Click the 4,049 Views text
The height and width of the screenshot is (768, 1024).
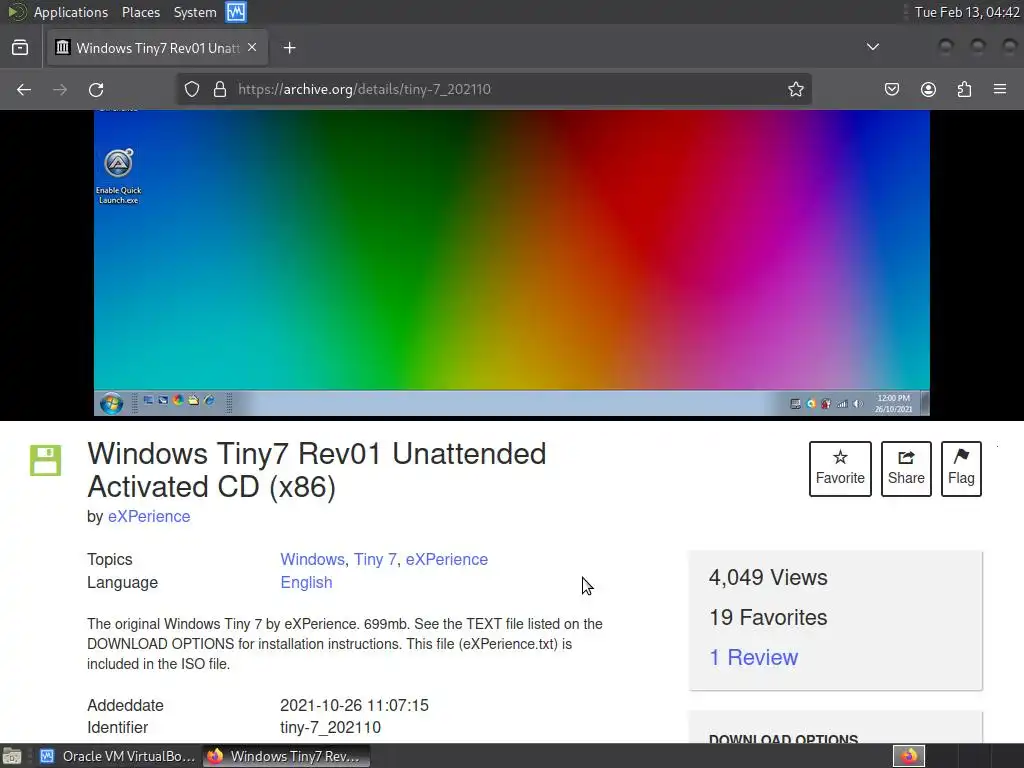(x=768, y=577)
